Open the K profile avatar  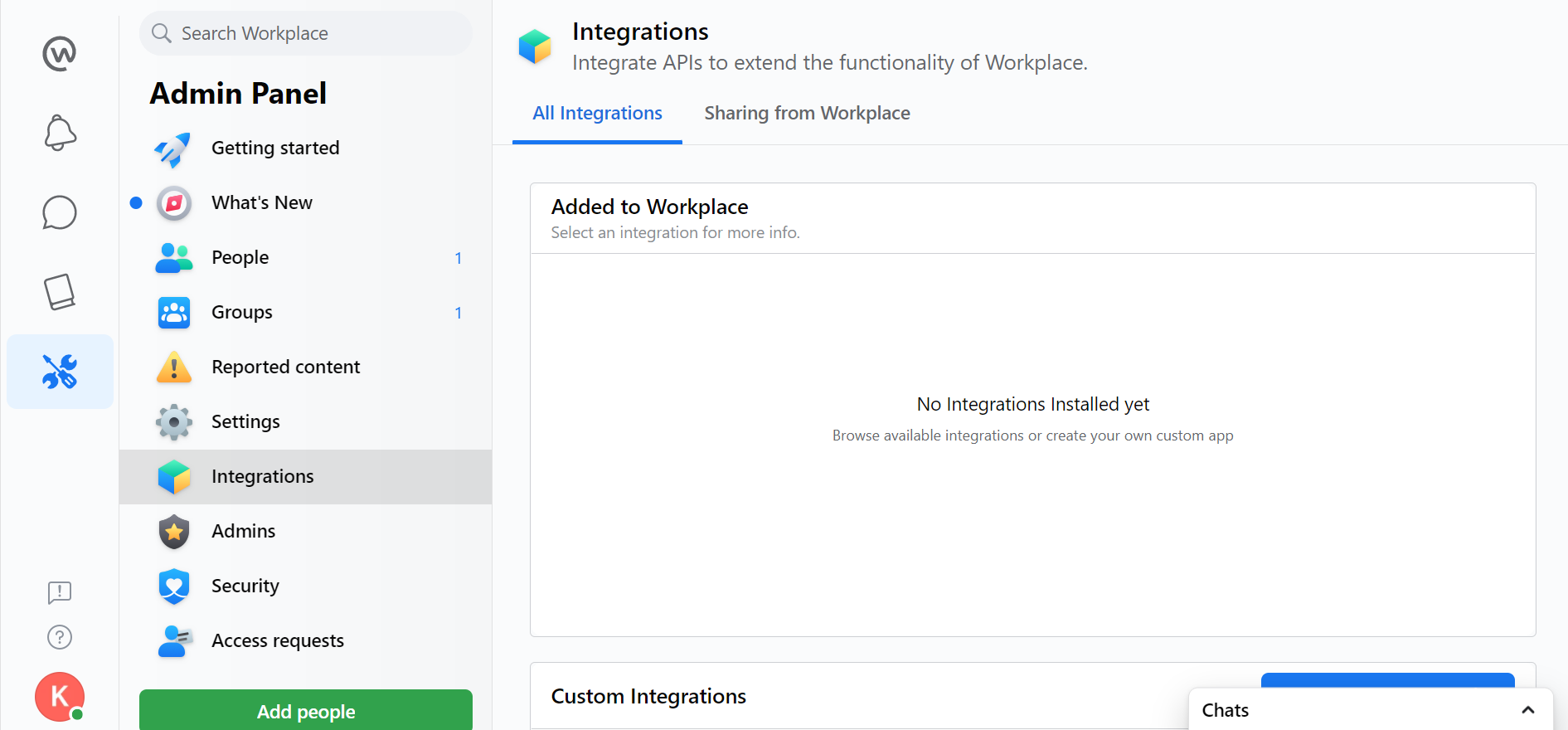tap(60, 697)
